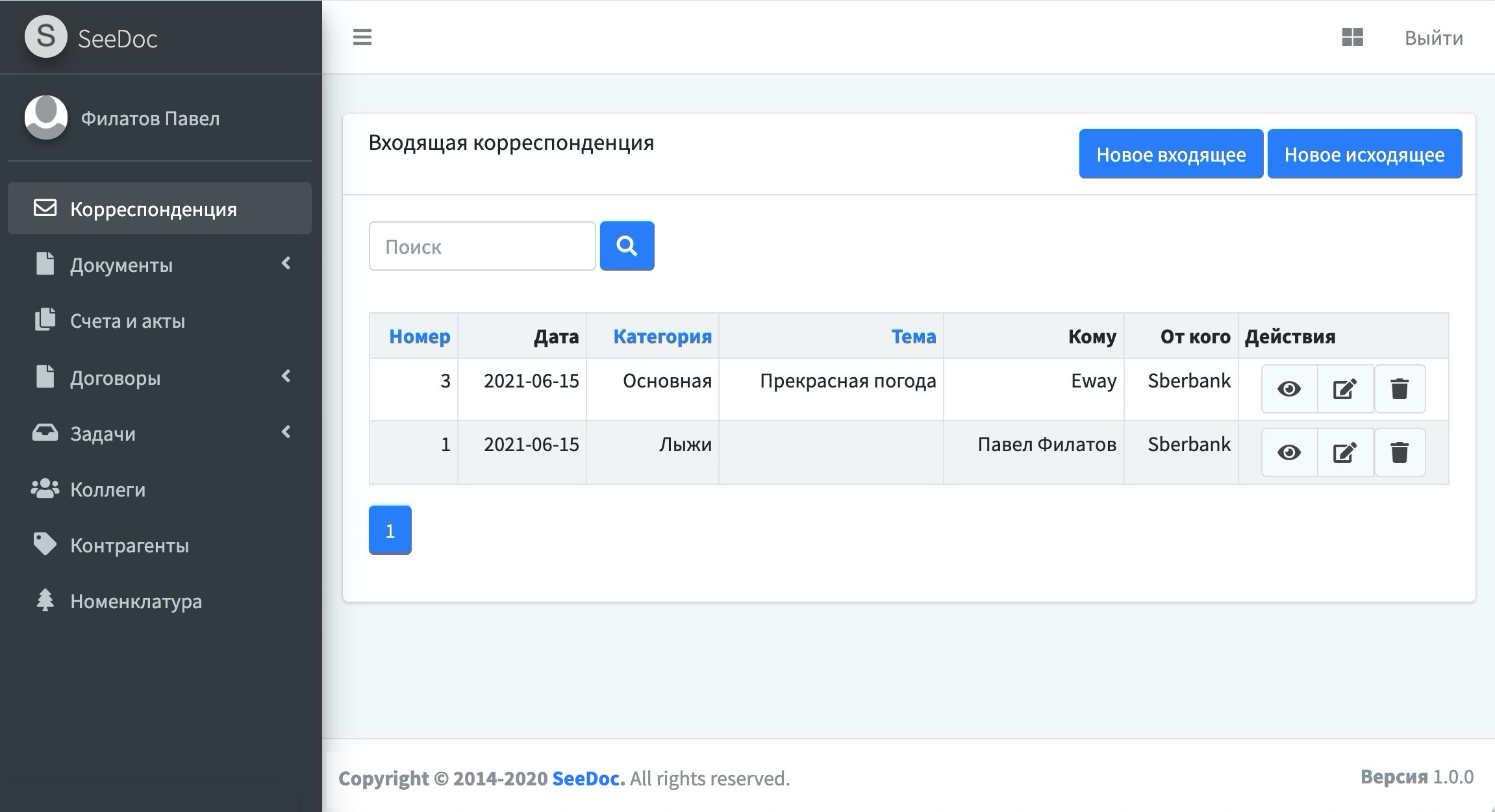Expand the Договоры submenu chevron
The width and height of the screenshot is (1495, 812).
286,376
